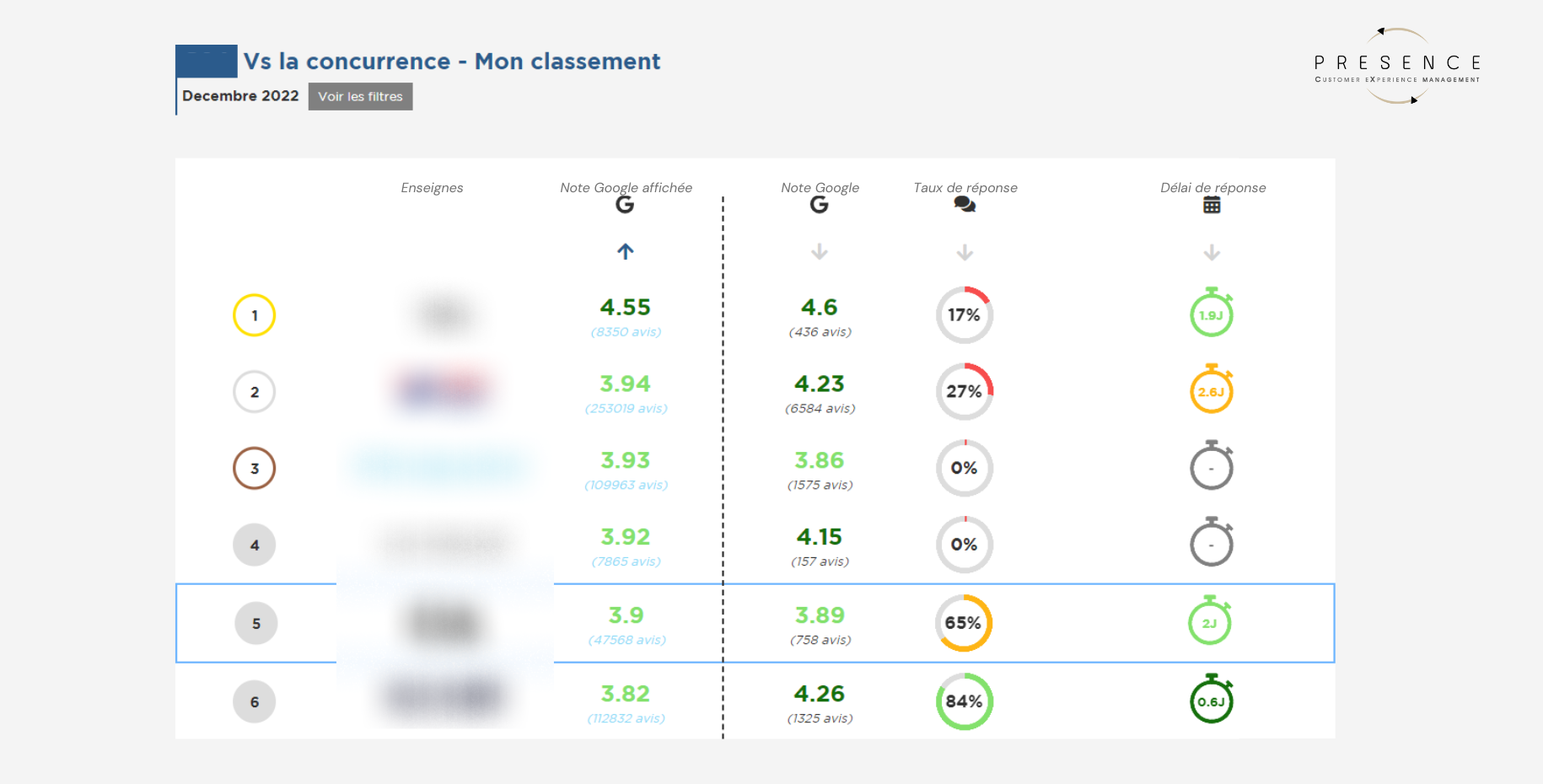Image resolution: width=1543 pixels, height=784 pixels.
Task: Click the 1.9J stopwatch icon
Action: pyautogui.click(x=1212, y=313)
